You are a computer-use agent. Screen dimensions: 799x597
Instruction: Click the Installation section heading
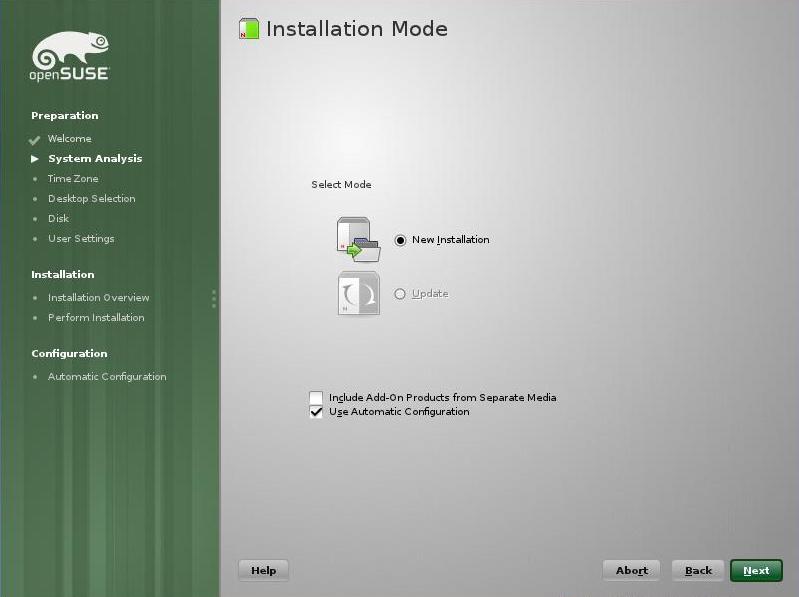point(63,275)
